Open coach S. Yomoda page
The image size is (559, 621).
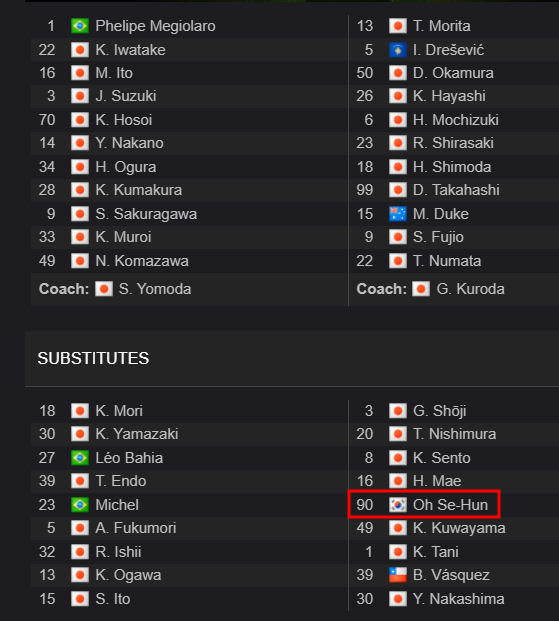(155, 289)
